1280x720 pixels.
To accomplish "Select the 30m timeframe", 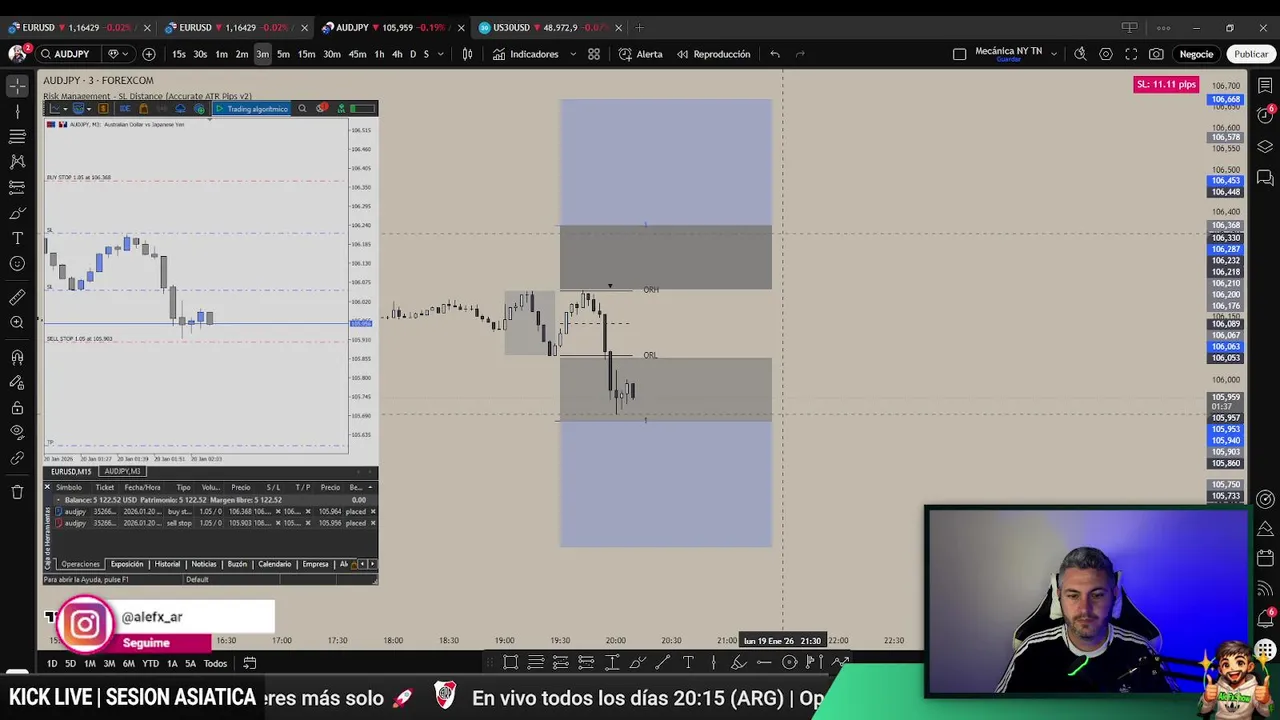I will pyautogui.click(x=331, y=54).
